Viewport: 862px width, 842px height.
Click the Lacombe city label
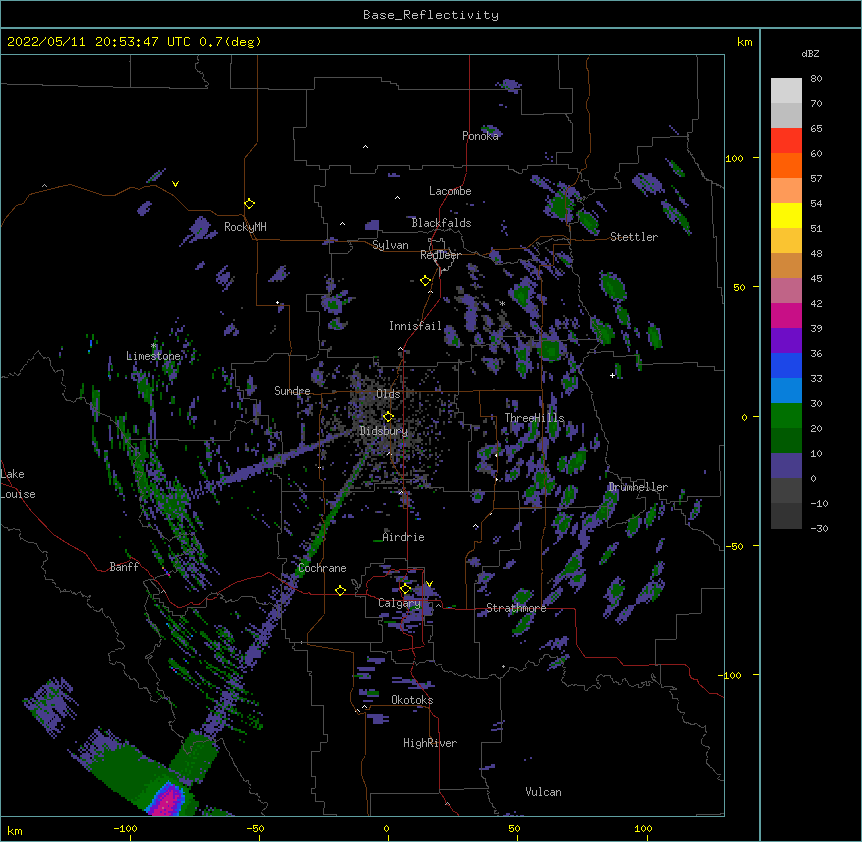coord(450,191)
